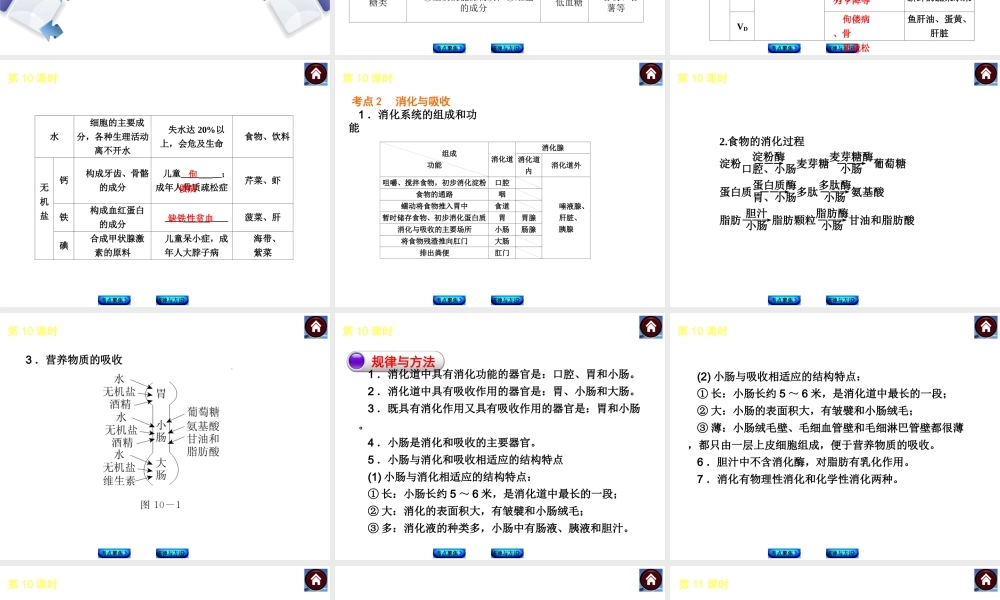1000x600 pixels.
Task: Click 甘油和脂肪酸 in the digestion process diagram
Action: click(882, 220)
